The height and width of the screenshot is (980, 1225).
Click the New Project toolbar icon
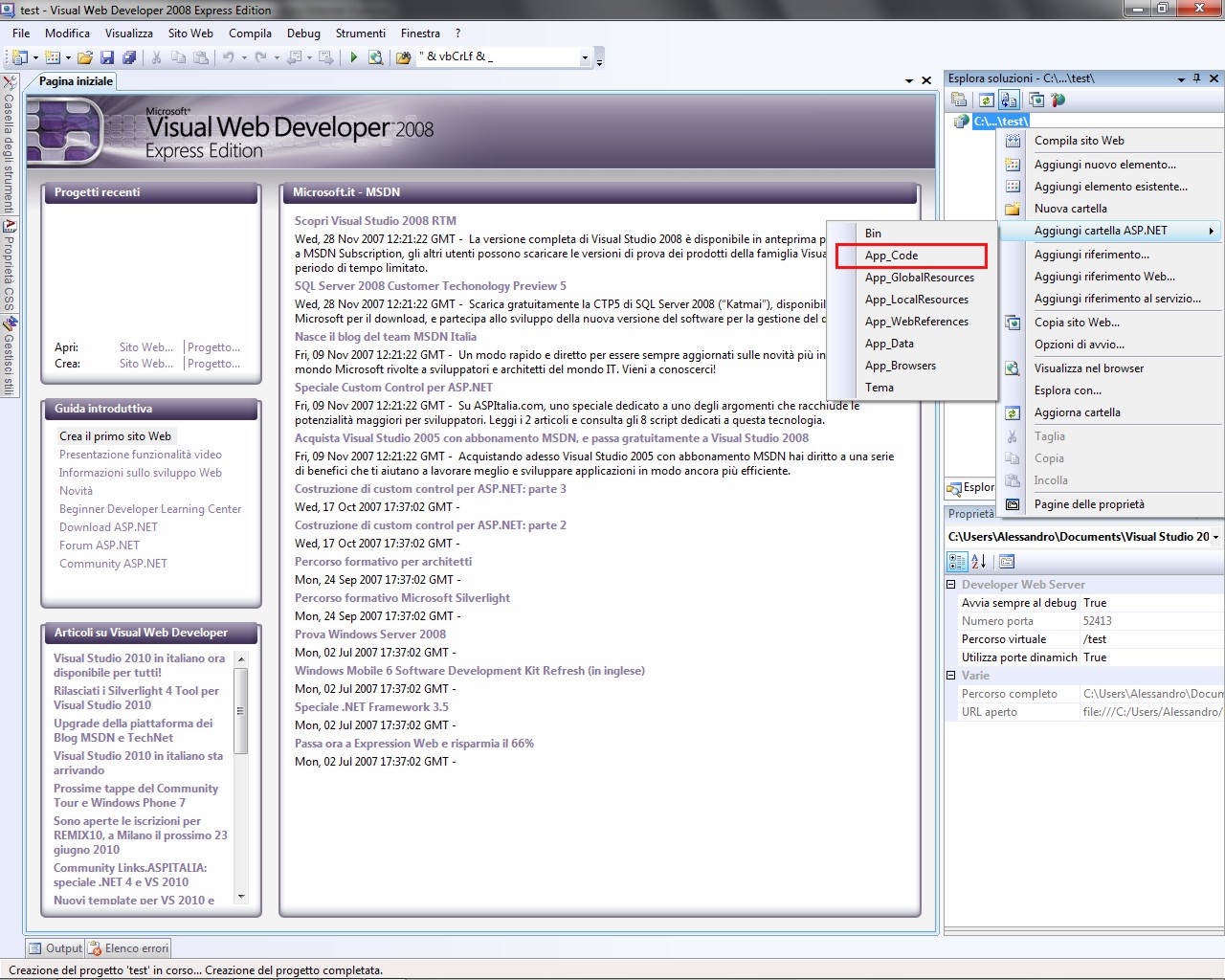pyautogui.click(x=19, y=57)
